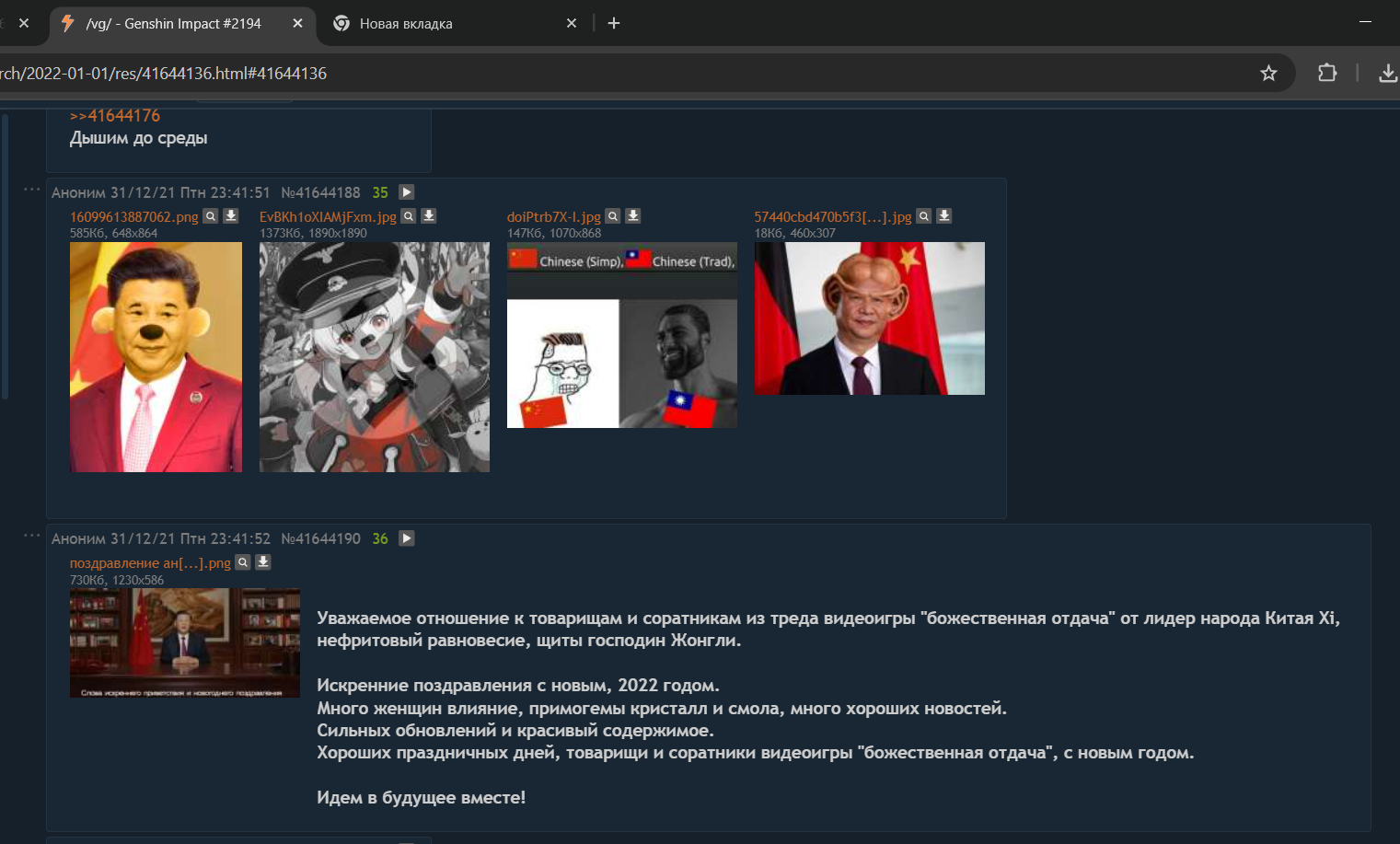Click post number №41644188
Viewport: 1400px width, 844px height.
pos(320,192)
